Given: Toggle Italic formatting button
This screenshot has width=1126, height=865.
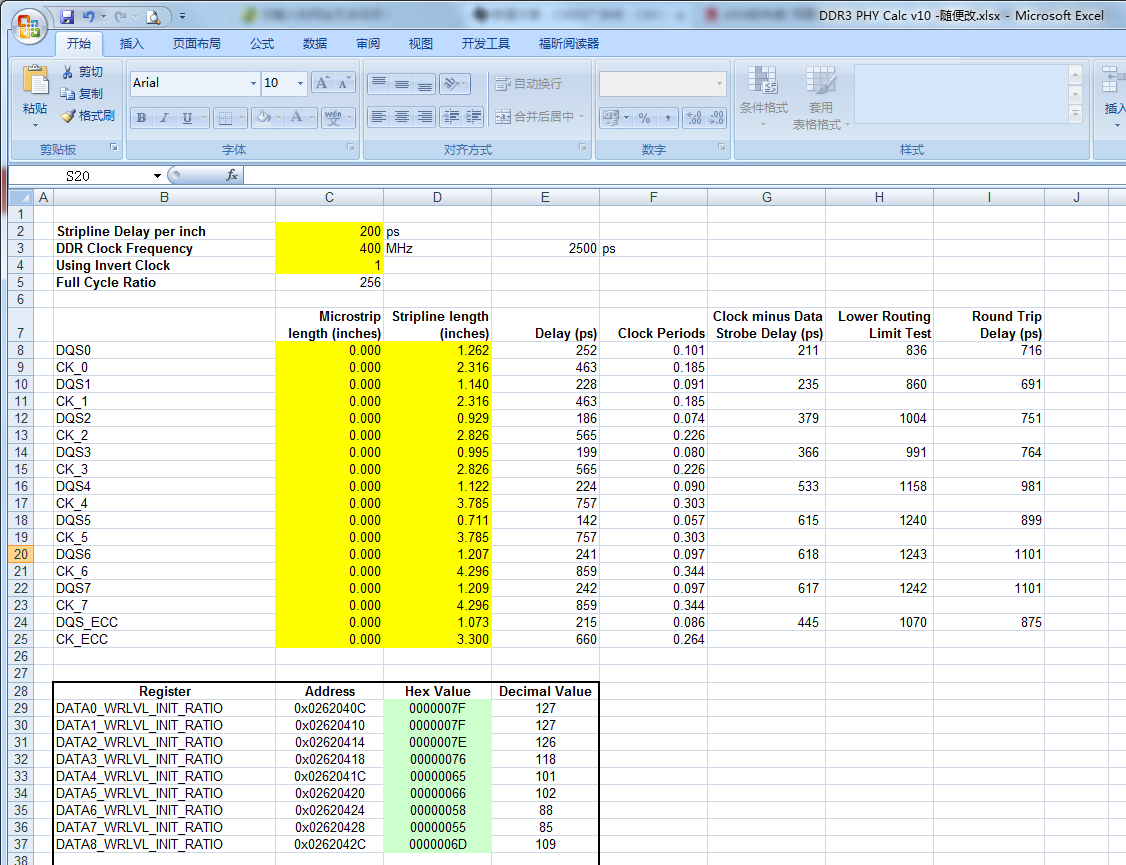Looking at the screenshot, I should [164, 118].
